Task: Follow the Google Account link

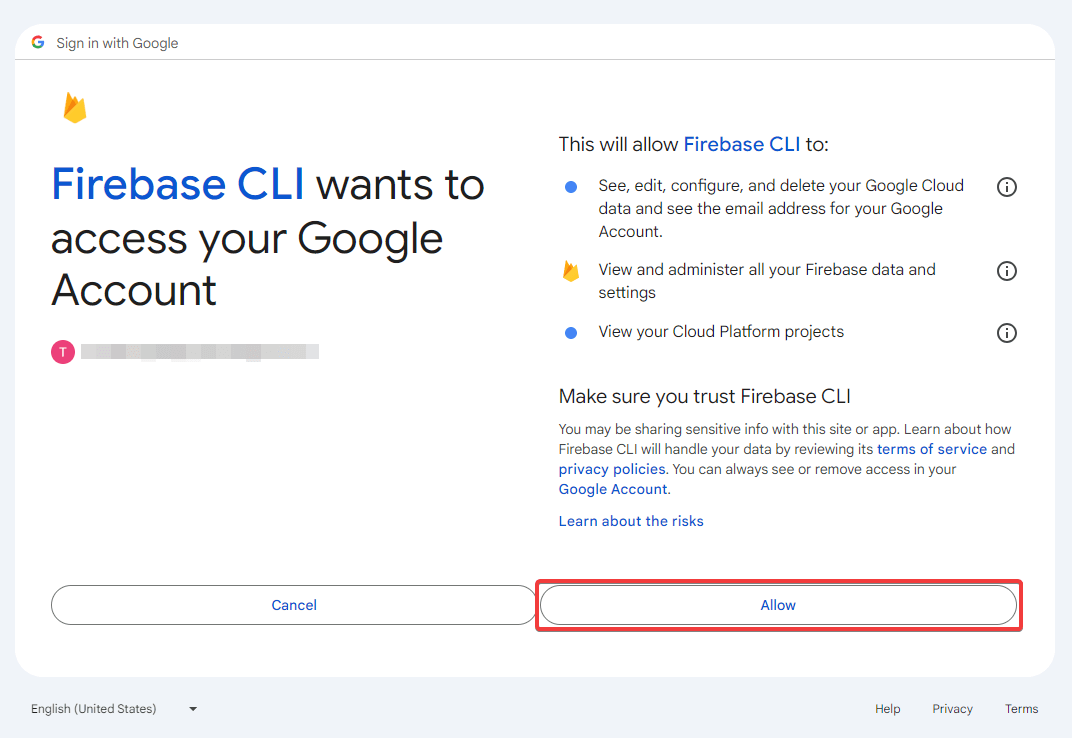Action: coord(613,489)
